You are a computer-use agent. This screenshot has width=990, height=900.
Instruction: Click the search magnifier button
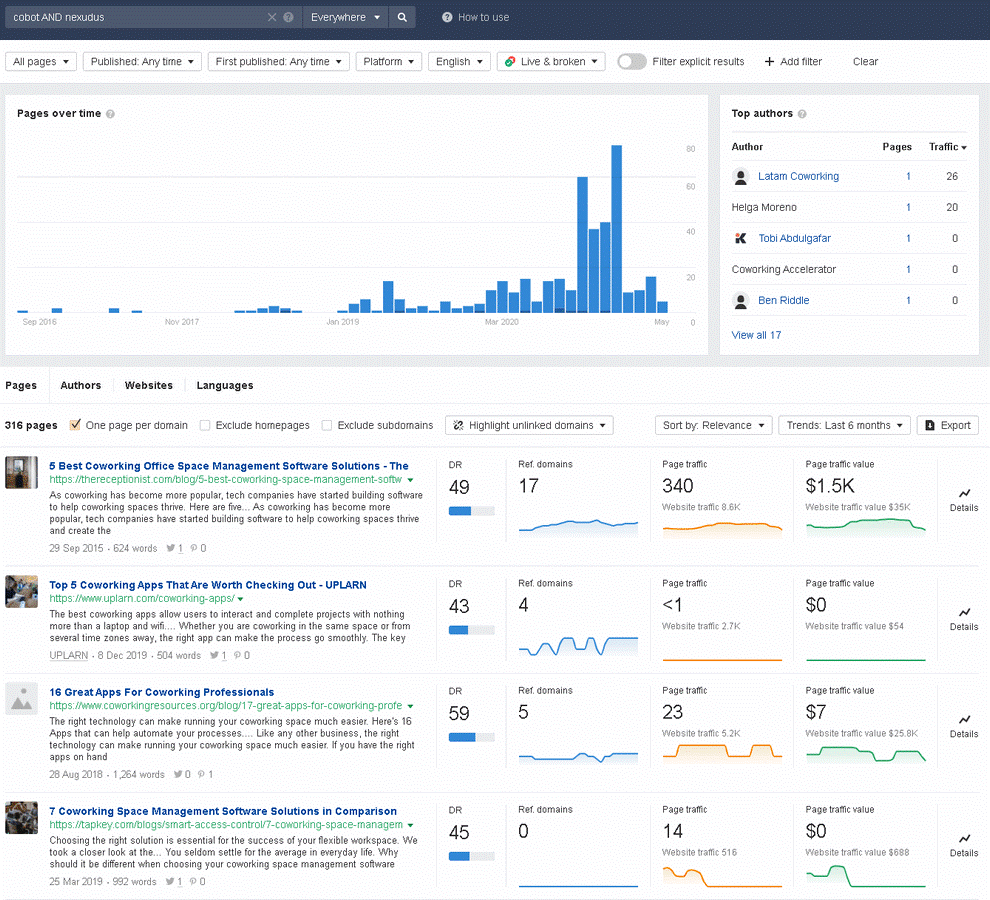coord(402,17)
